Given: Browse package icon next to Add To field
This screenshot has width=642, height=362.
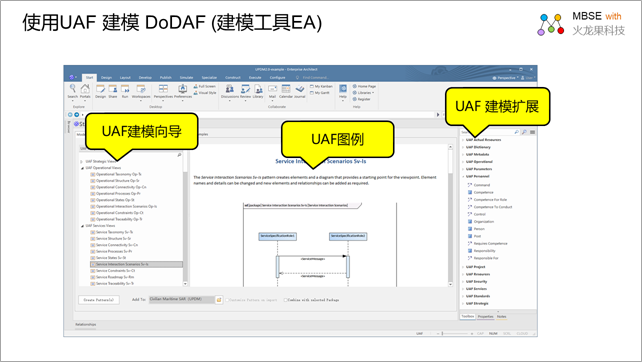Looking at the screenshot, I should [219, 300].
